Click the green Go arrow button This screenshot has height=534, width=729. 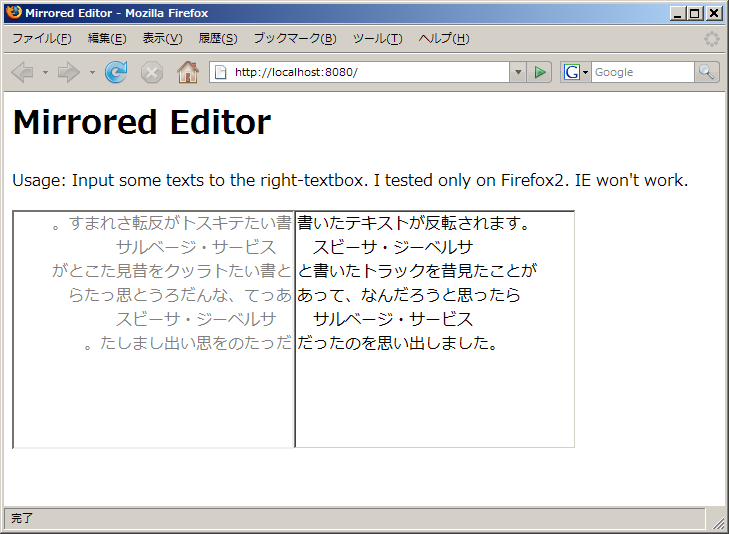539,73
